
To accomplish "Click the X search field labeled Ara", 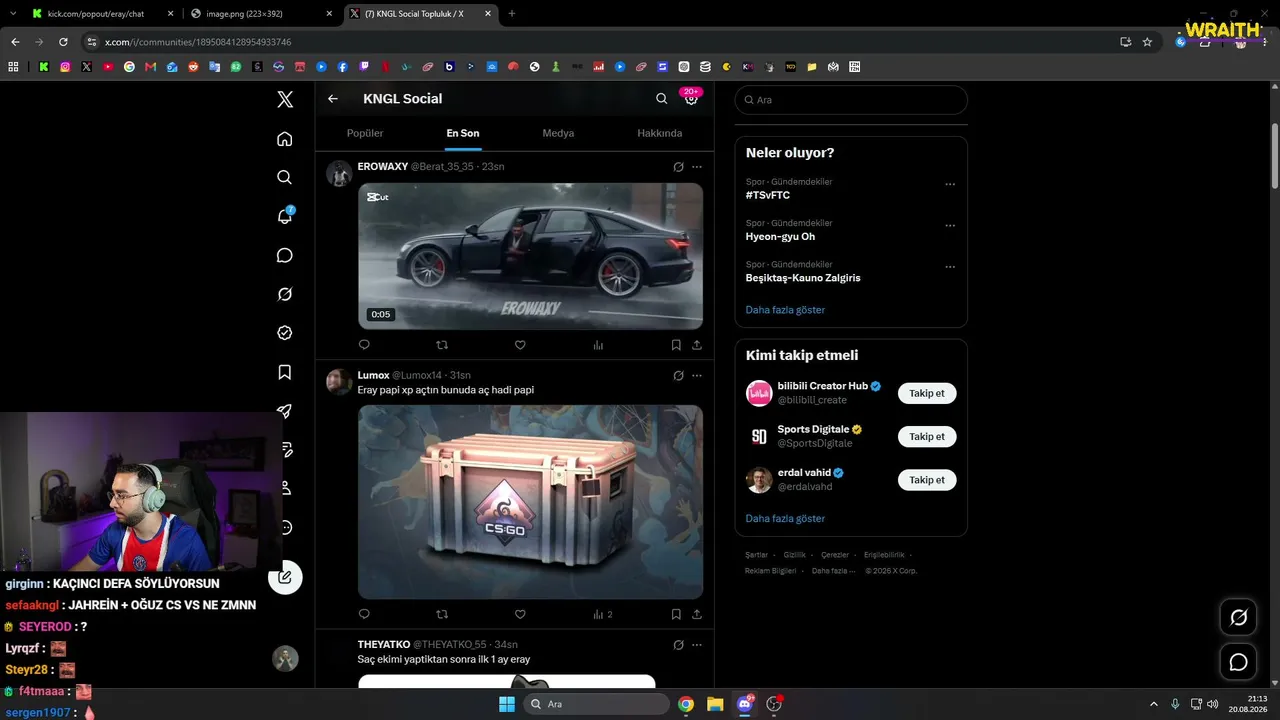I will [x=851, y=100].
